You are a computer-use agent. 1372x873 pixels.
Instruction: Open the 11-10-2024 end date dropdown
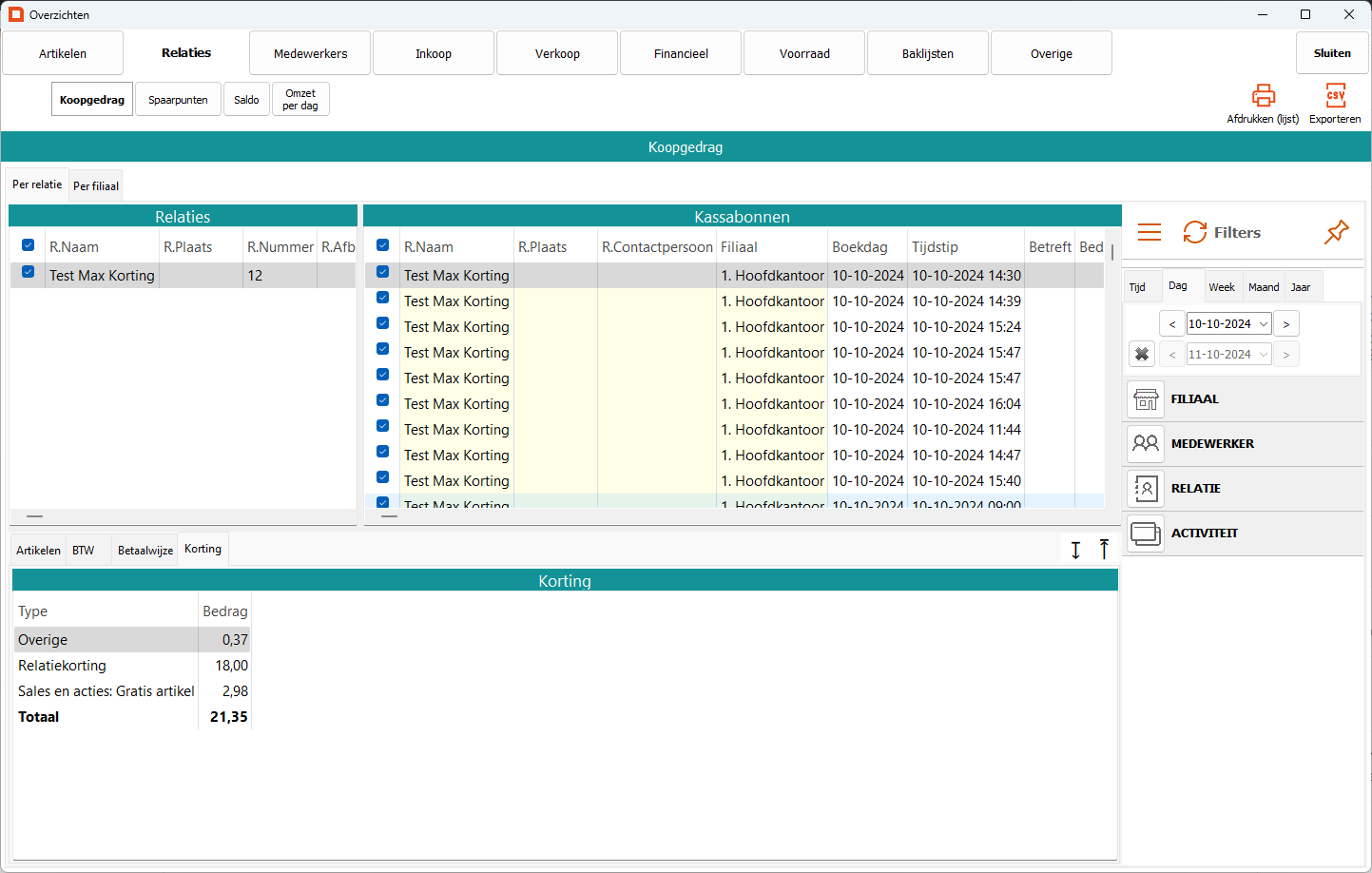(x=1264, y=355)
